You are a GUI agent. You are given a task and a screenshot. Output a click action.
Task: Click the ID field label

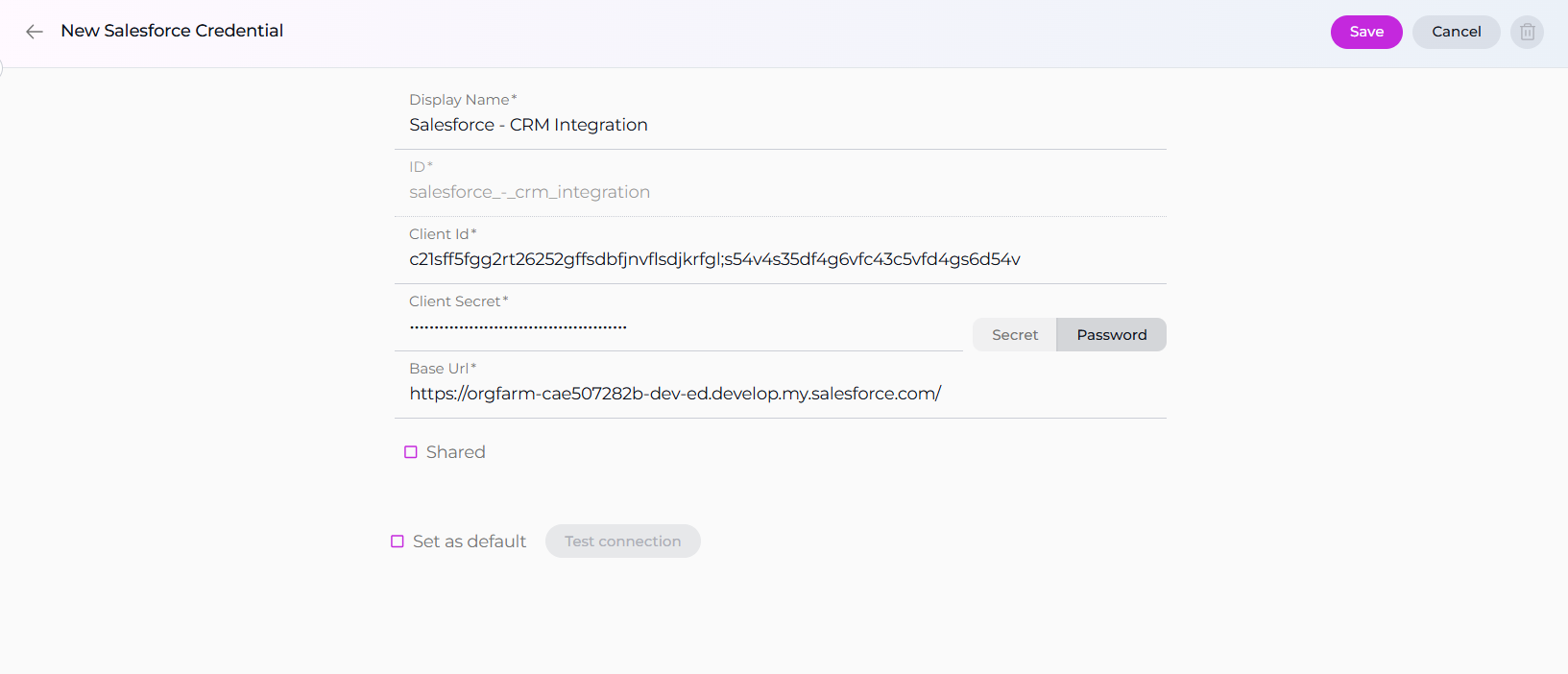point(420,167)
